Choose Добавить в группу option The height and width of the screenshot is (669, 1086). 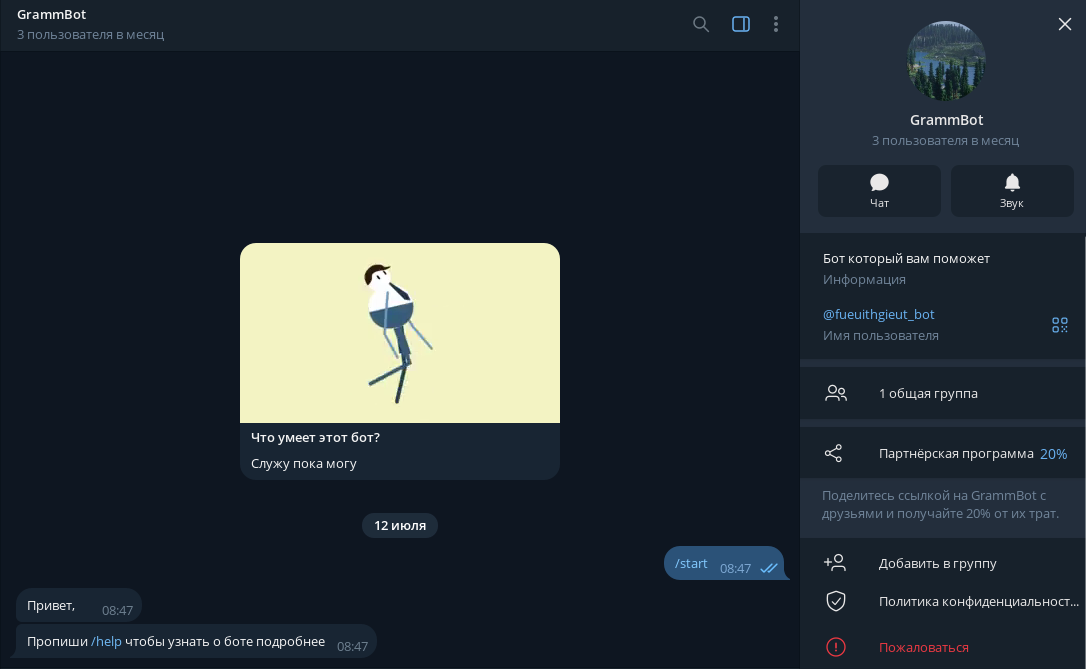tap(943, 563)
